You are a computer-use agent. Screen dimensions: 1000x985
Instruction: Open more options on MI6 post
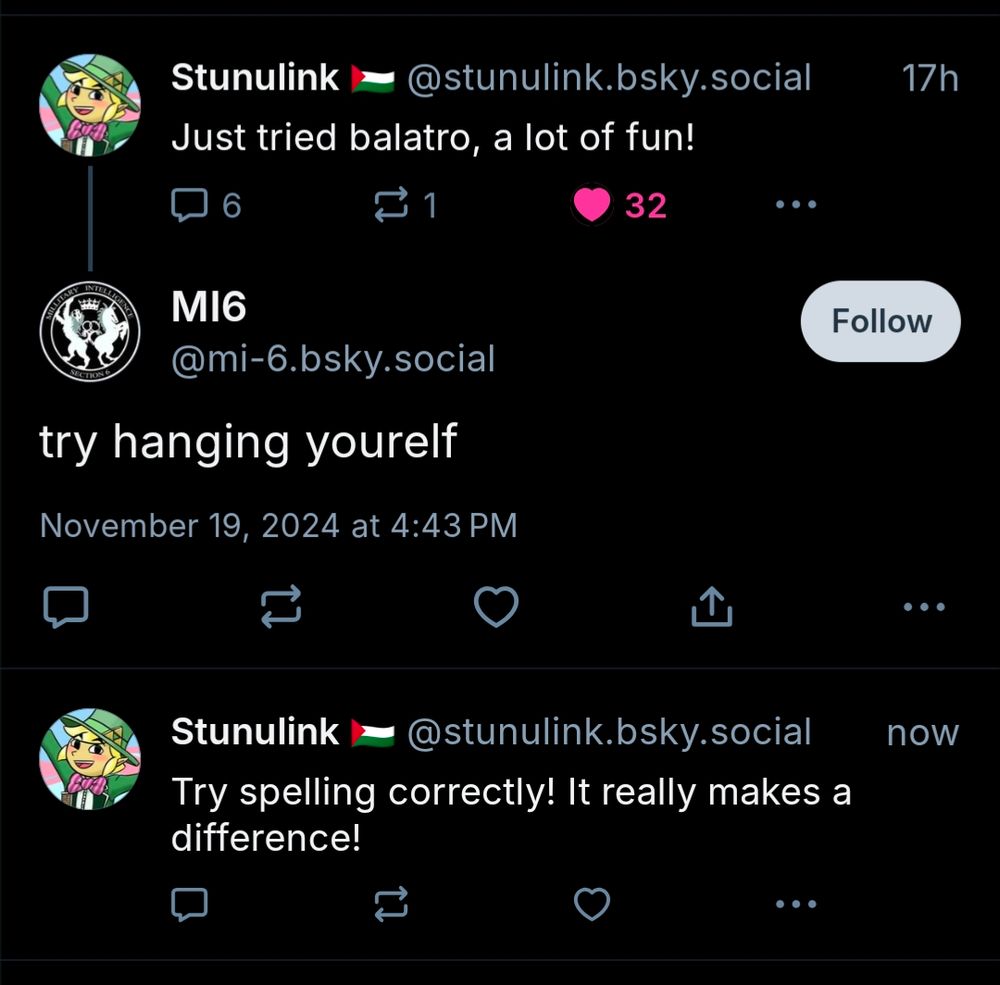pos(923,606)
